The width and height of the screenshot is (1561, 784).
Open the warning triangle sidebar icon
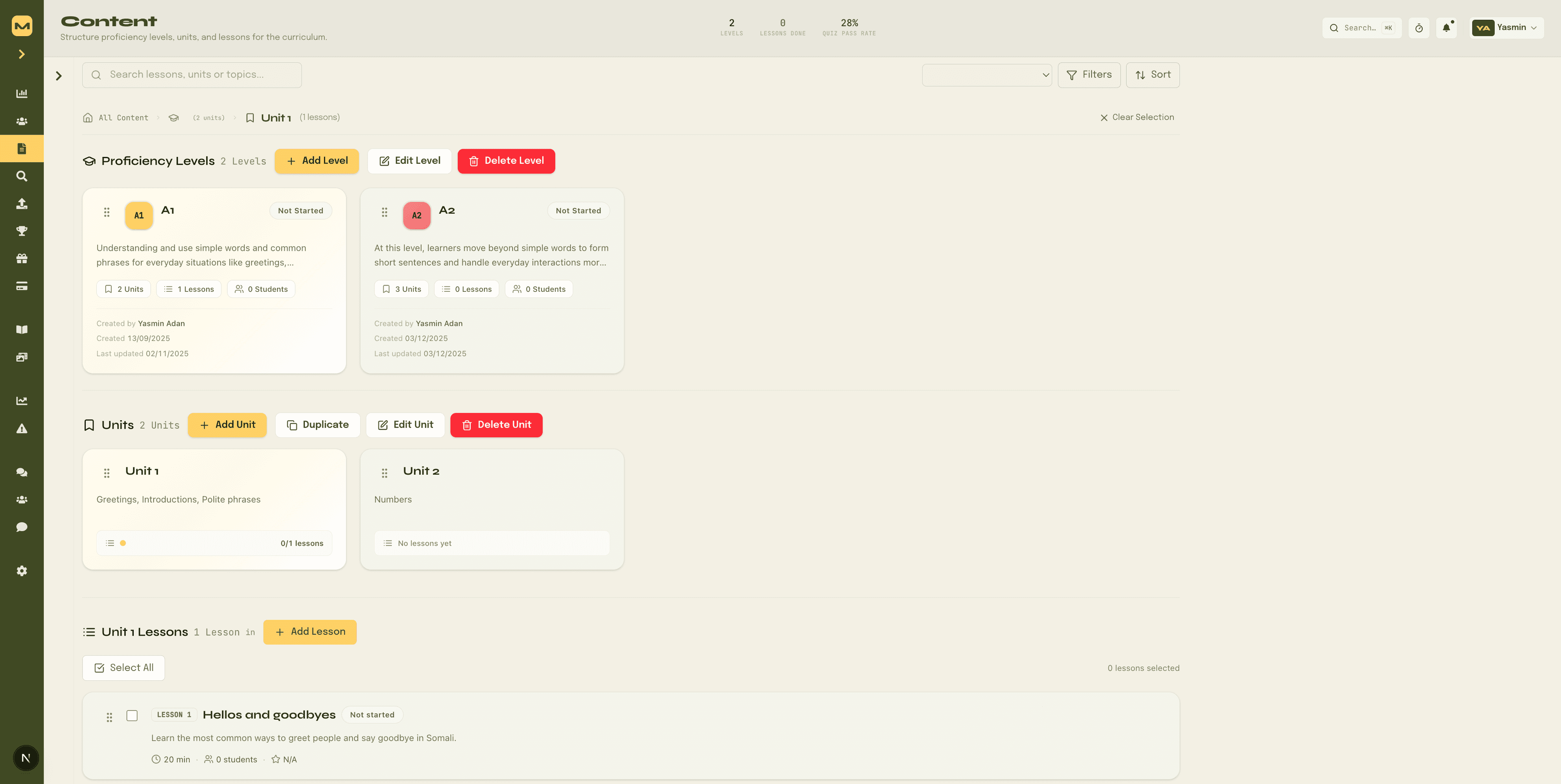(22, 428)
